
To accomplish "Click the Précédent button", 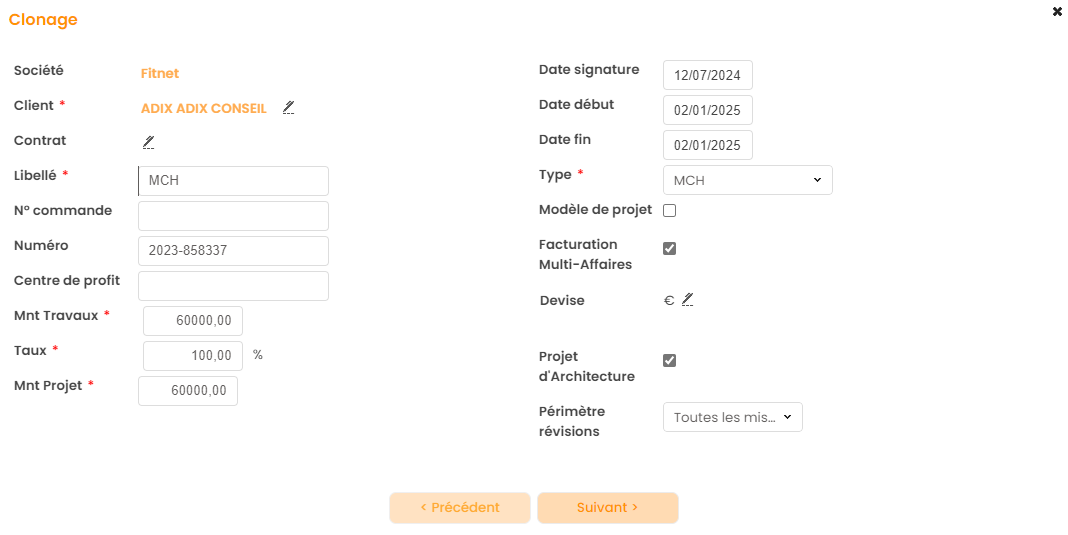I will pyautogui.click(x=459, y=508).
